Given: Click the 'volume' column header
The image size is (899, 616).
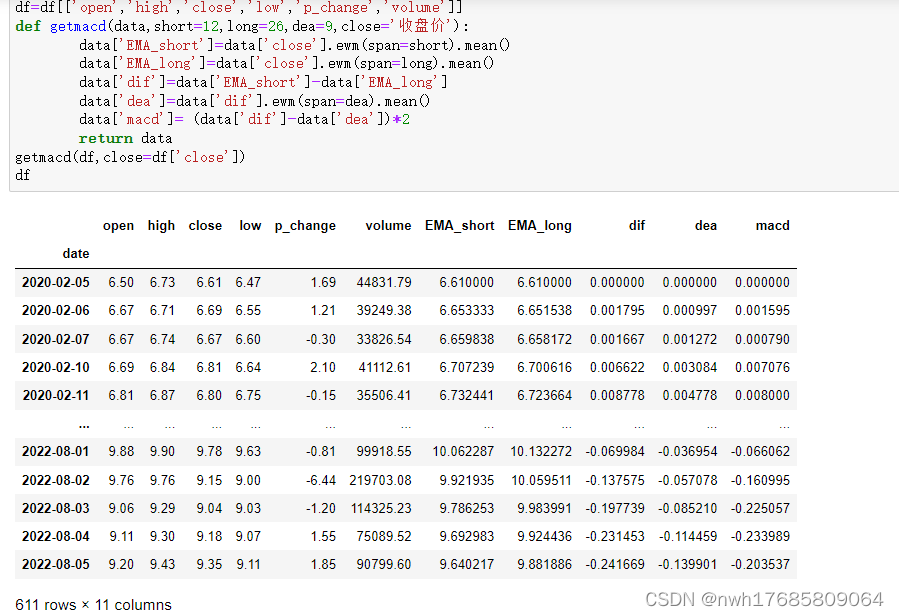Looking at the screenshot, I should tap(388, 225).
